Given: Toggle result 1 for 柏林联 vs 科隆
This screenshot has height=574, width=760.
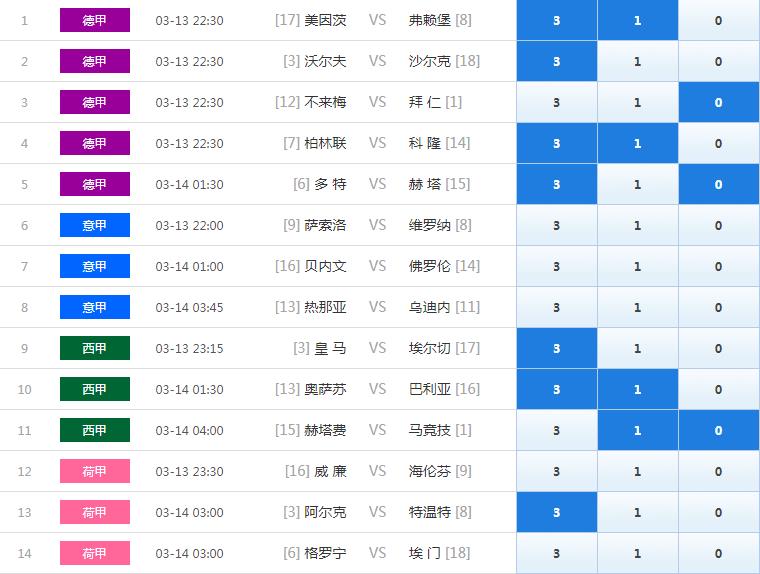Looking at the screenshot, I should (x=637, y=143).
